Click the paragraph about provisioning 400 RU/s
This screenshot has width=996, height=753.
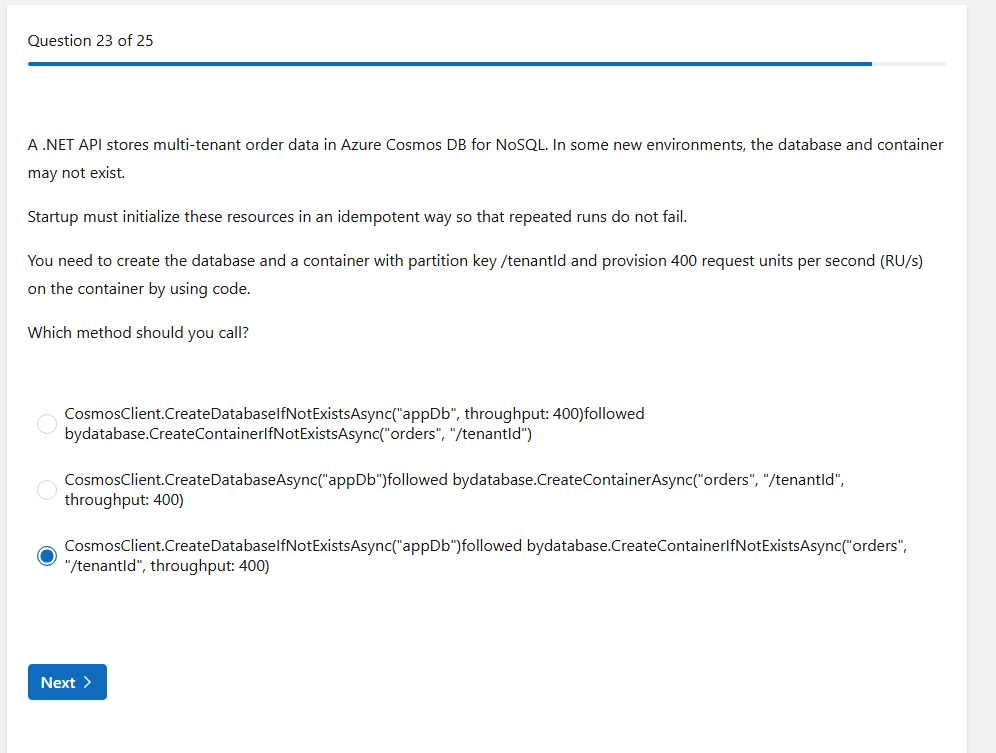coord(475,261)
